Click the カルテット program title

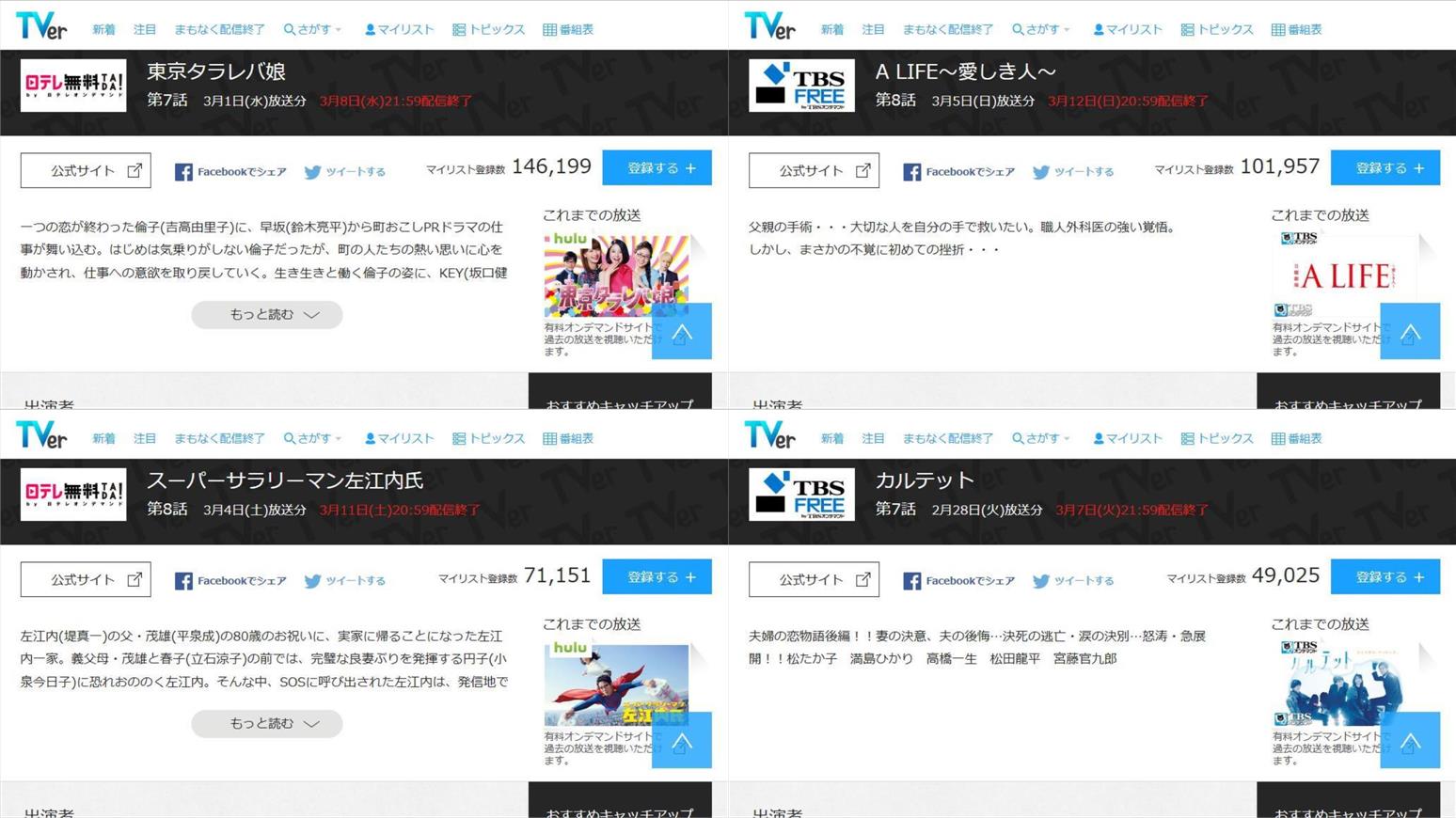tap(925, 480)
